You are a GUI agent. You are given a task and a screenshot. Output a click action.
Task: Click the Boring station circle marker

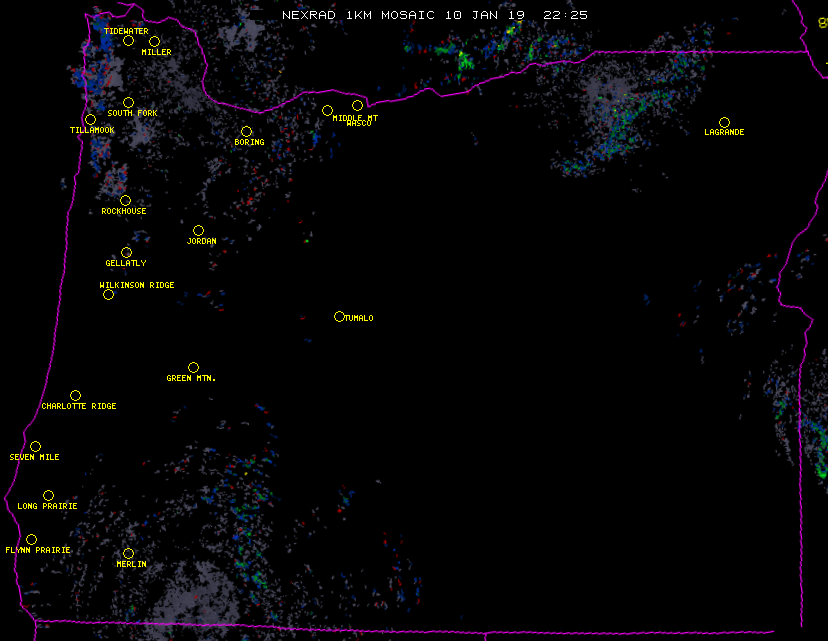pyautogui.click(x=246, y=132)
